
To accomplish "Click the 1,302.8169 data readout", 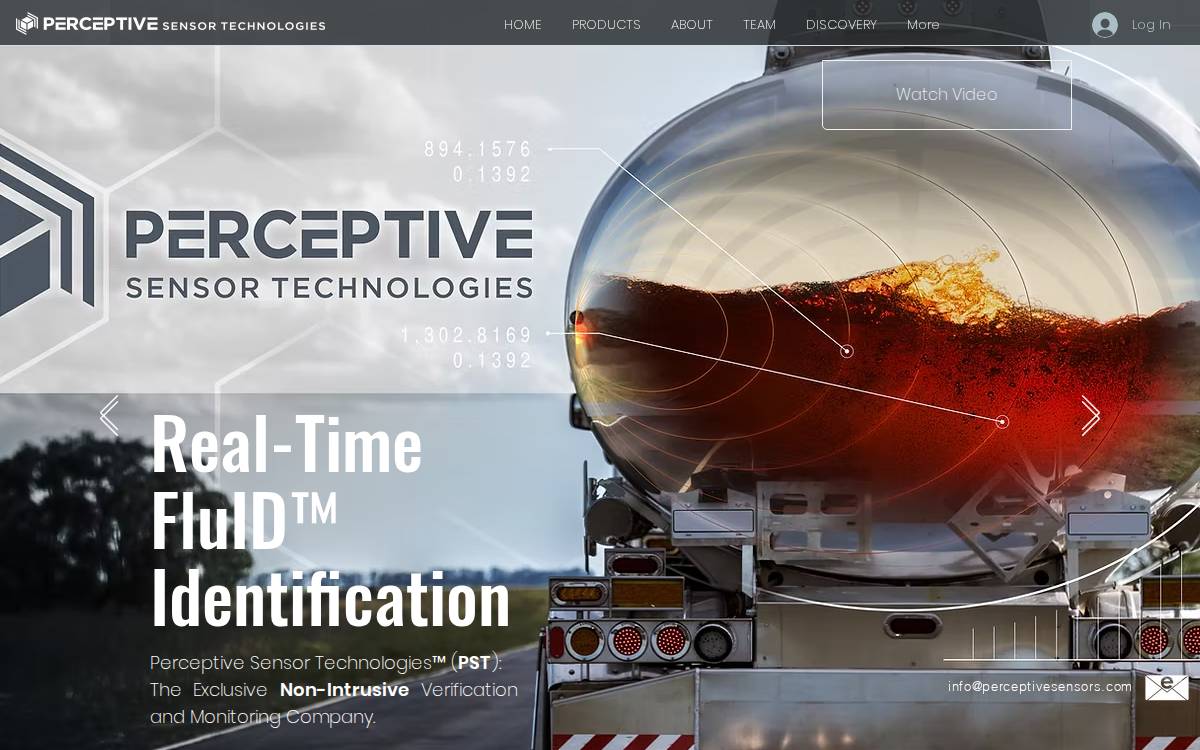I will coord(467,335).
